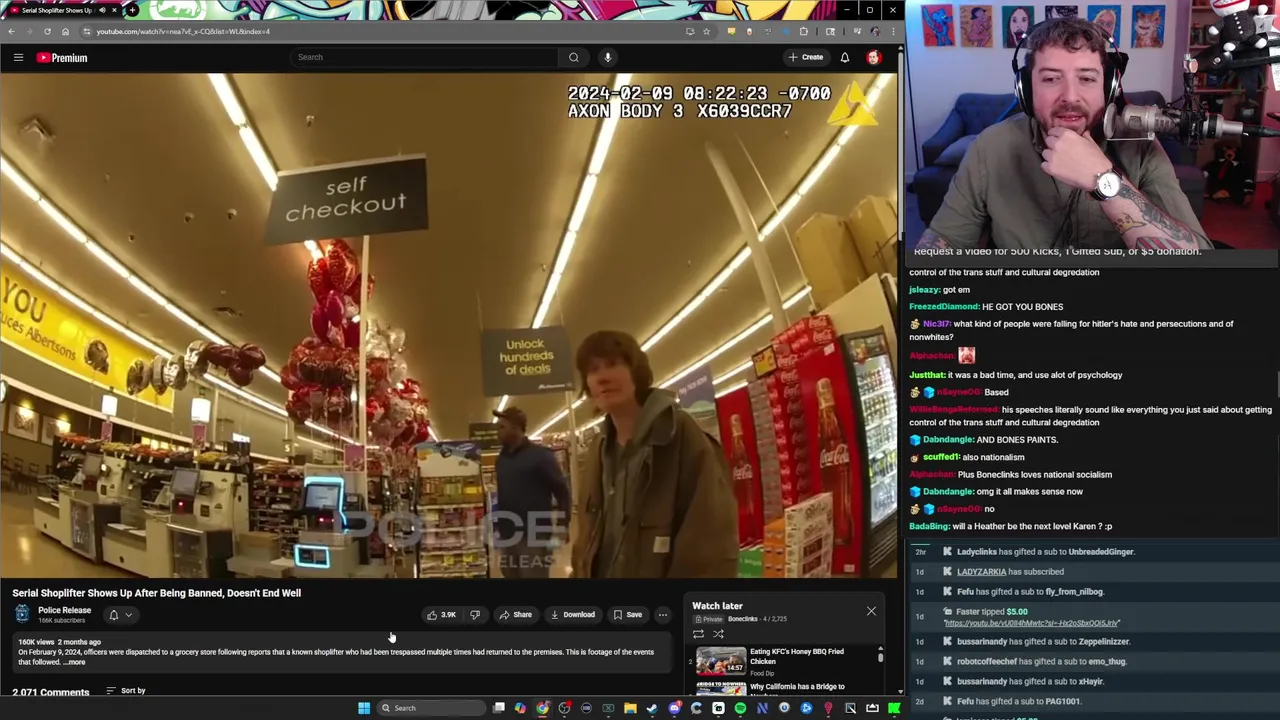This screenshot has width=1280, height=720.
Task: Open a new browser tab
Action: click(x=132, y=10)
